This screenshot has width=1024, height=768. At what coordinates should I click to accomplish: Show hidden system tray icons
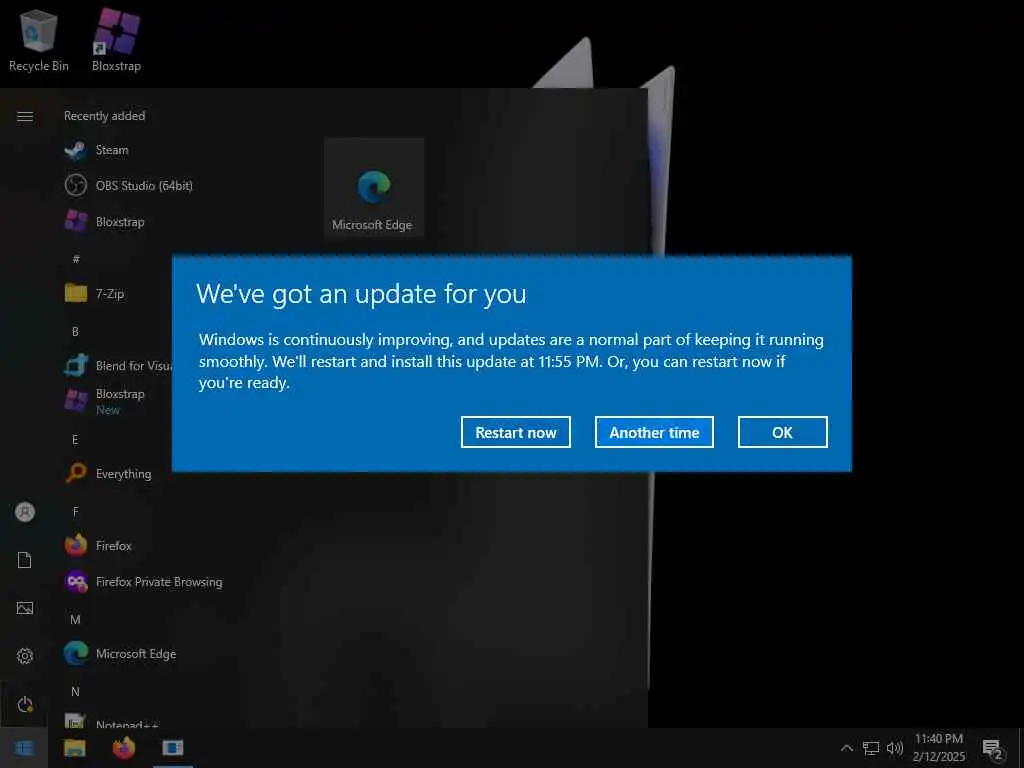(846, 748)
